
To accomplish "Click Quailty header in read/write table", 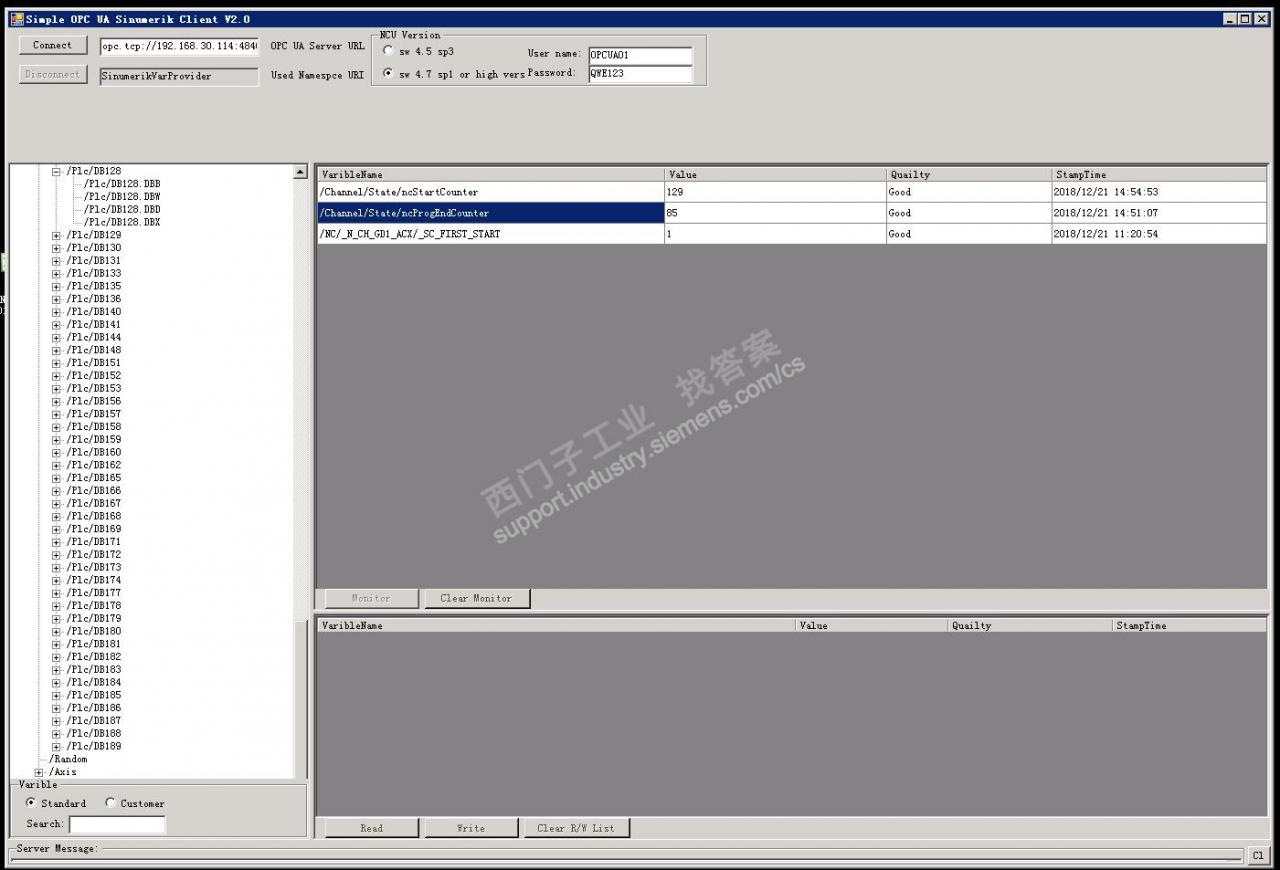I will click(x=1030, y=625).
